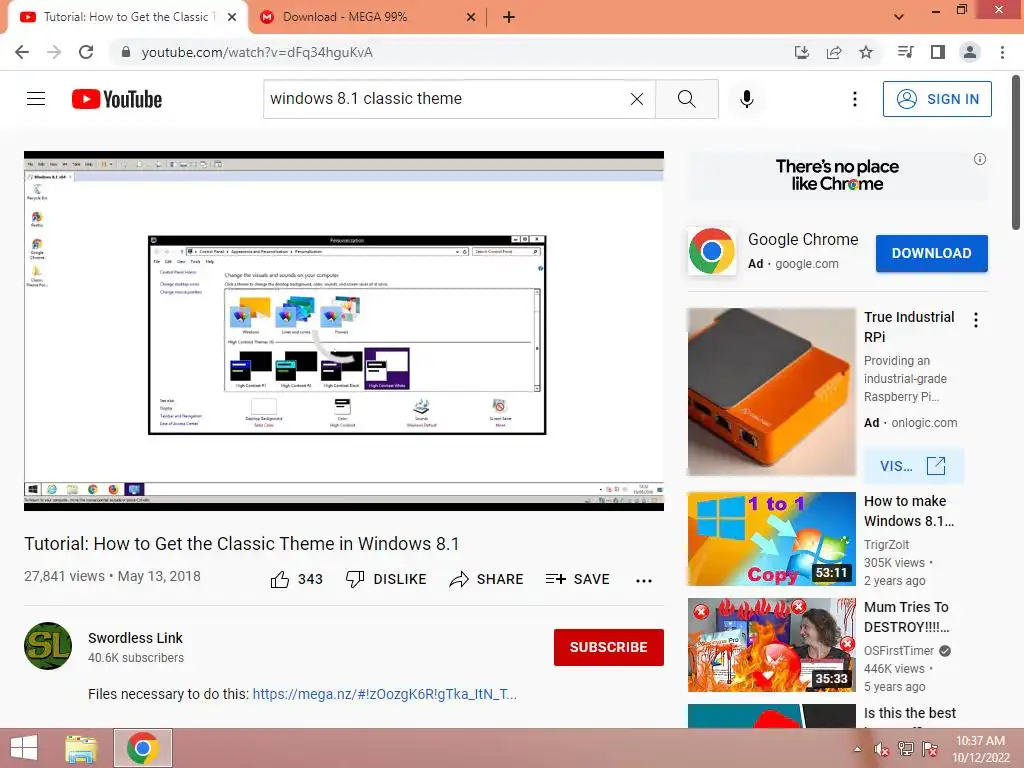Open TrigrZolt channel name

coord(886,545)
